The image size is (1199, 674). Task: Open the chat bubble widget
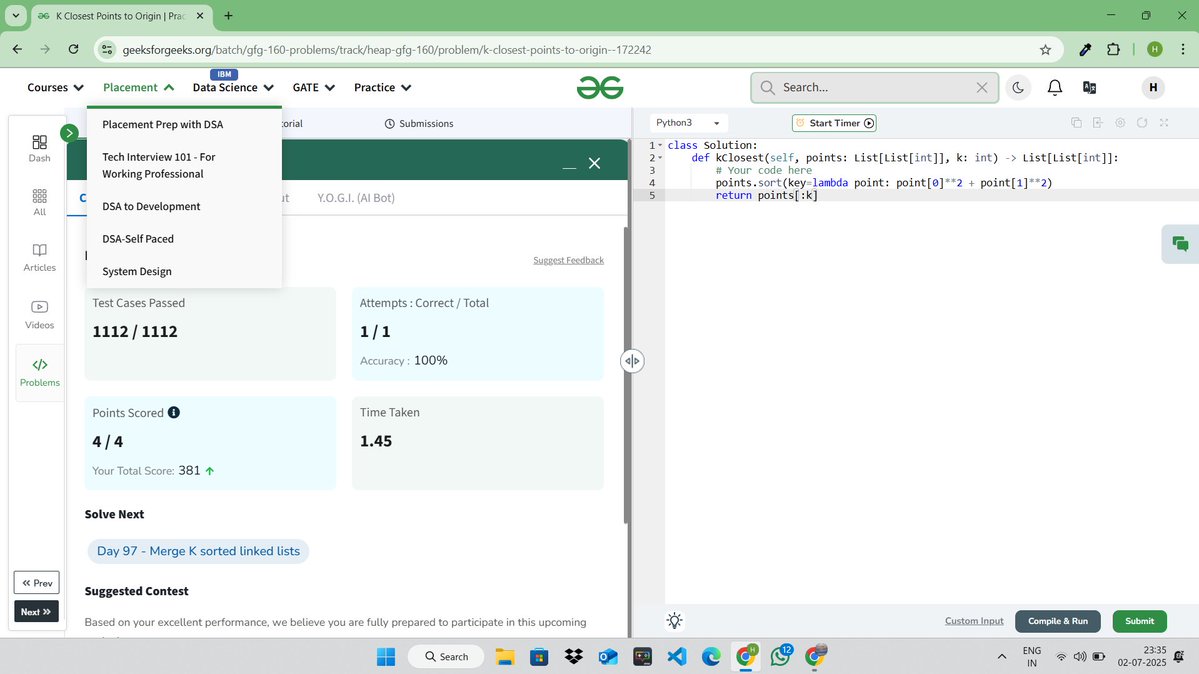[x=1180, y=244]
